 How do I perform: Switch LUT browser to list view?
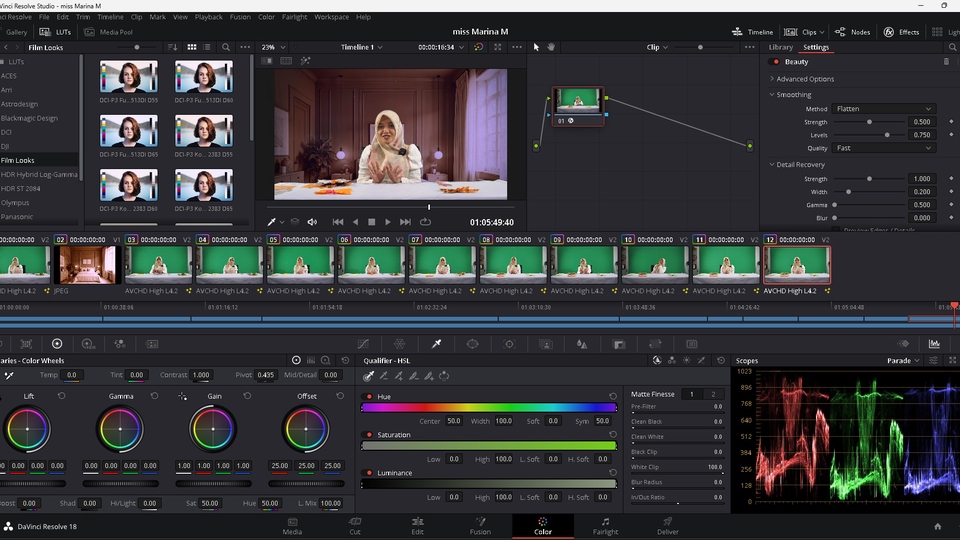(x=207, y=47)
